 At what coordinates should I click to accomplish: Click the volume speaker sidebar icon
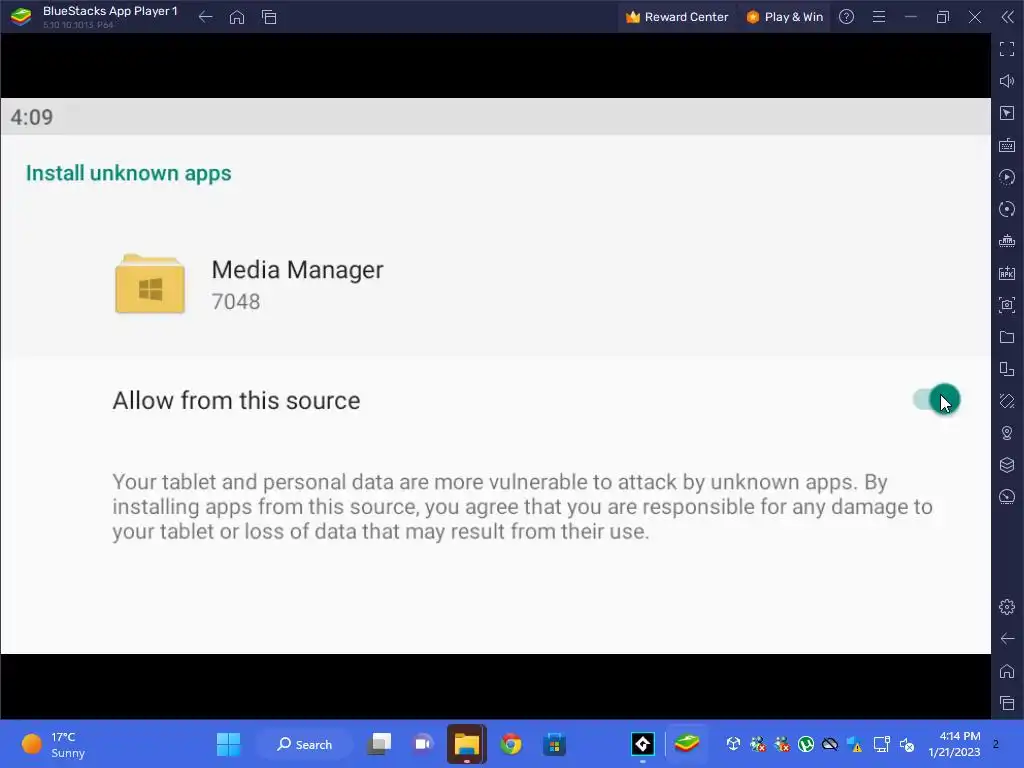pos(1007,81)
